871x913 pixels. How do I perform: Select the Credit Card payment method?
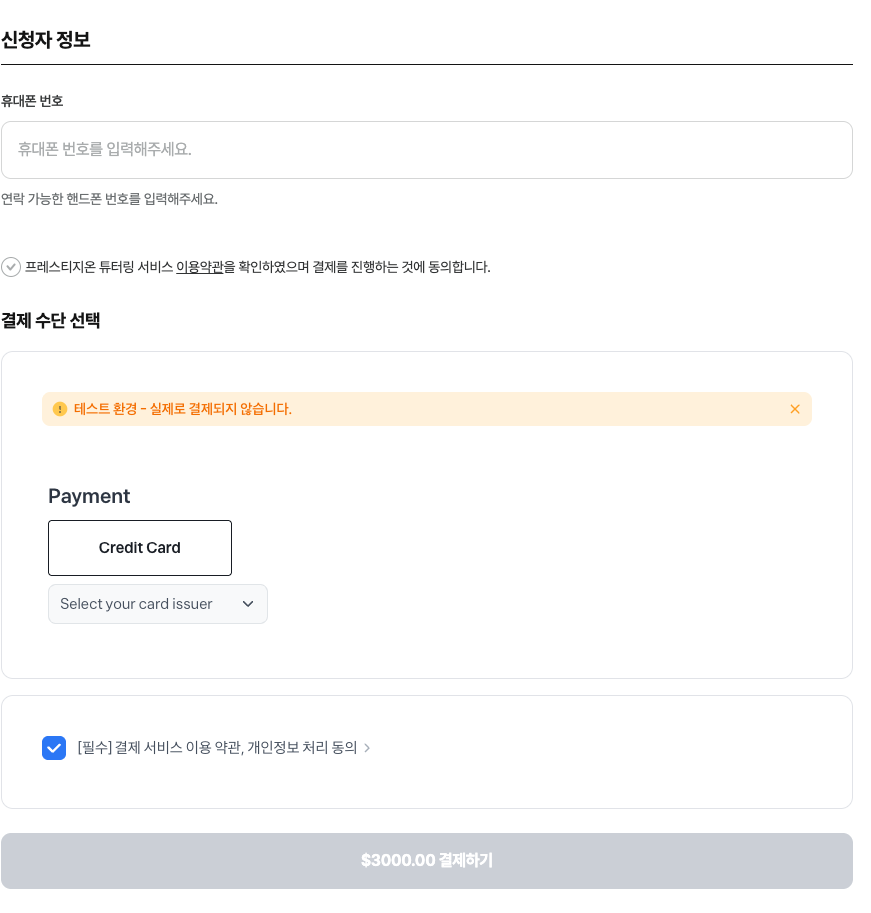(x=140, y=548)
